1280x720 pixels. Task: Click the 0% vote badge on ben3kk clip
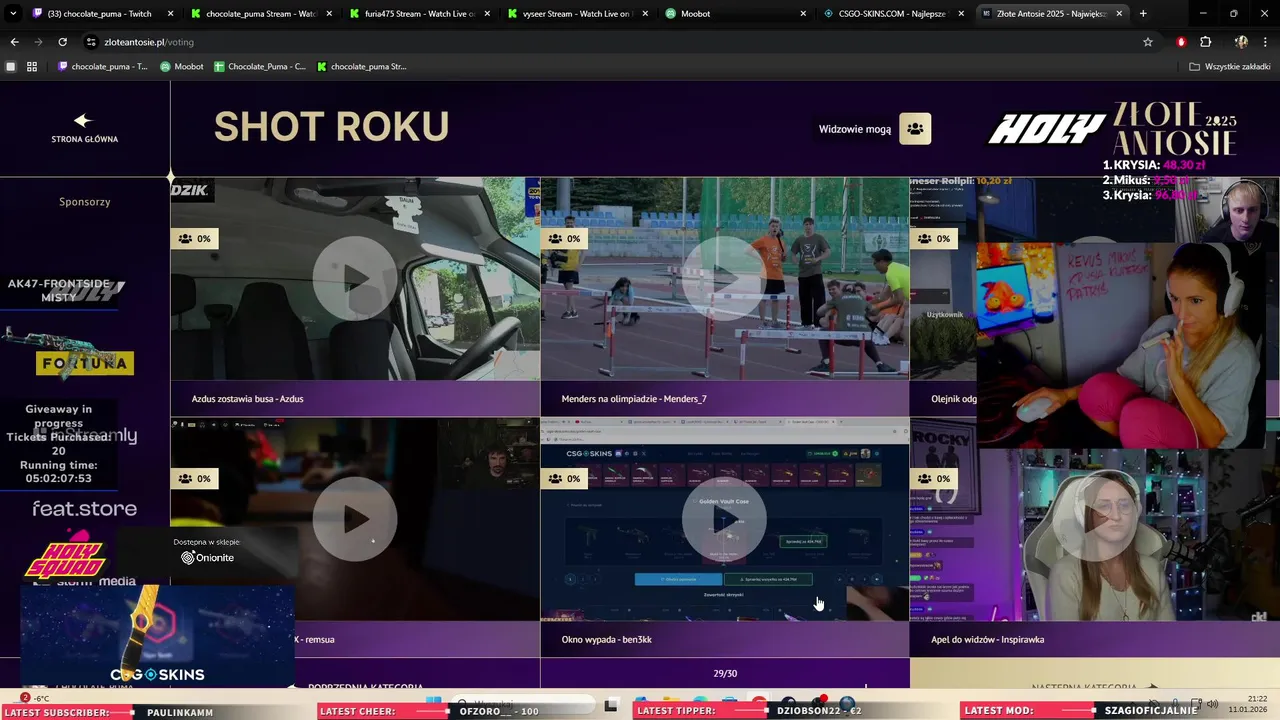[x=565, y=479]
